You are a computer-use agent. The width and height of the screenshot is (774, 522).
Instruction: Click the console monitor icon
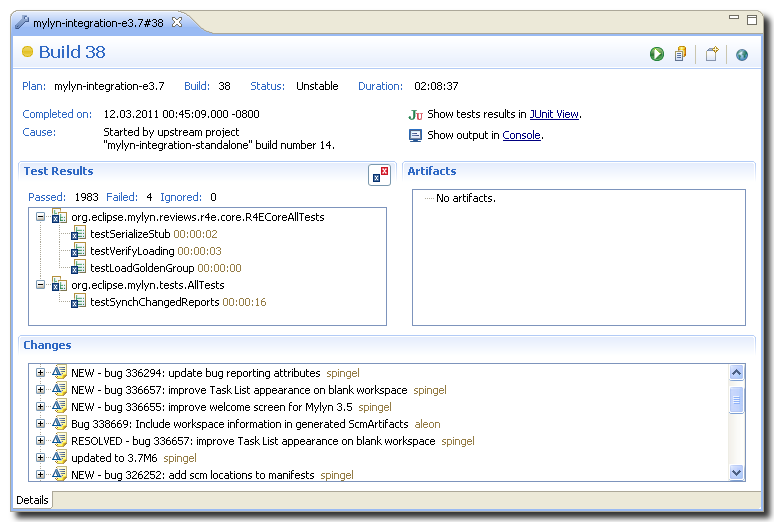(415, 135)
